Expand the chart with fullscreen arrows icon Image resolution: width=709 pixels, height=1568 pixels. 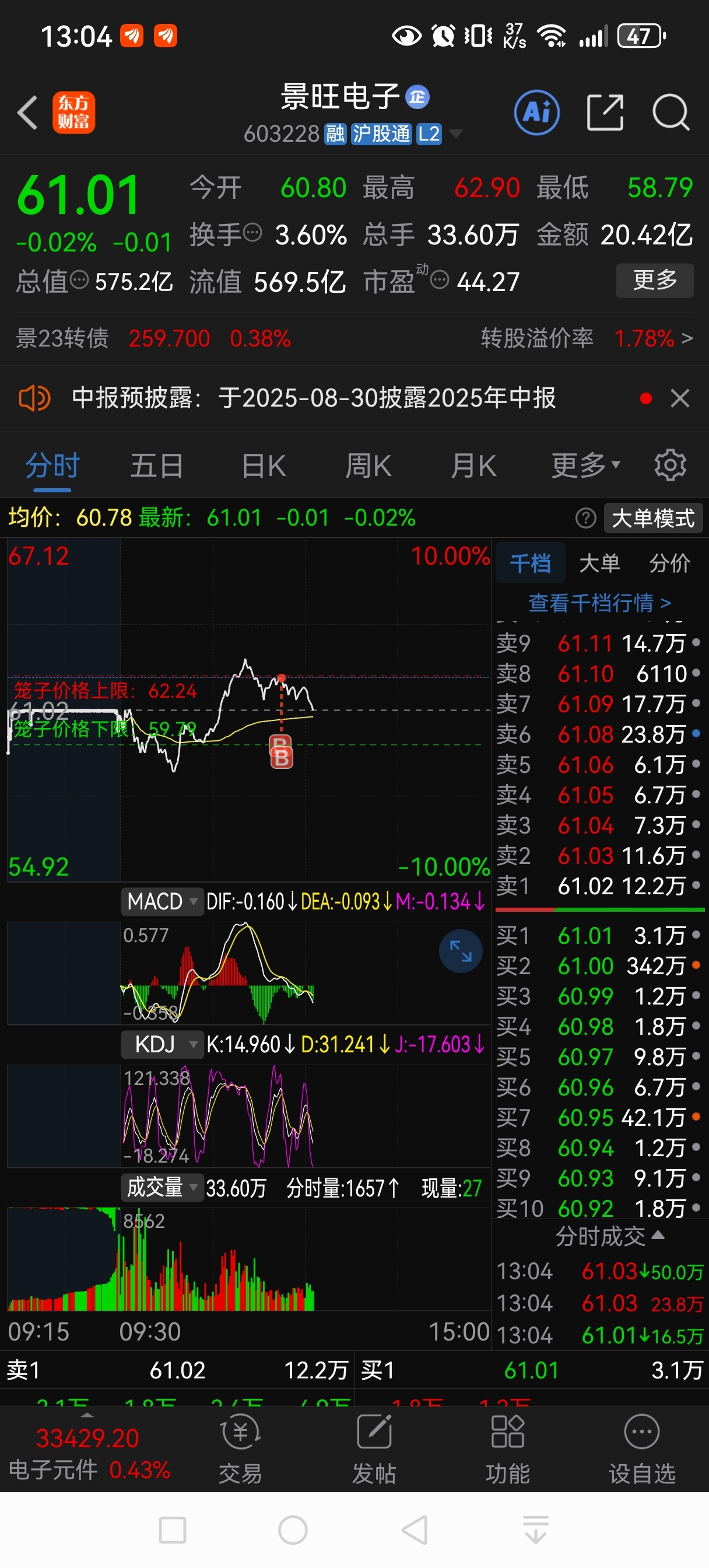pyautogui.click(x=461, y=951)
